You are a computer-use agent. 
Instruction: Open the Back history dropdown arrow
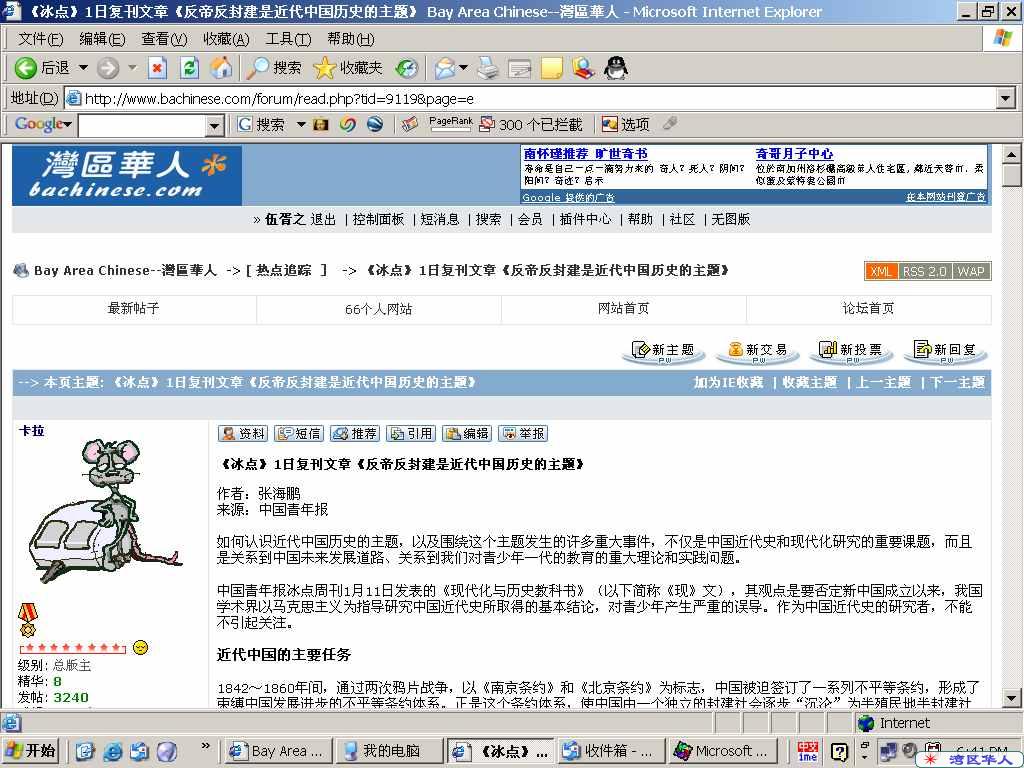tap(83, 67)
